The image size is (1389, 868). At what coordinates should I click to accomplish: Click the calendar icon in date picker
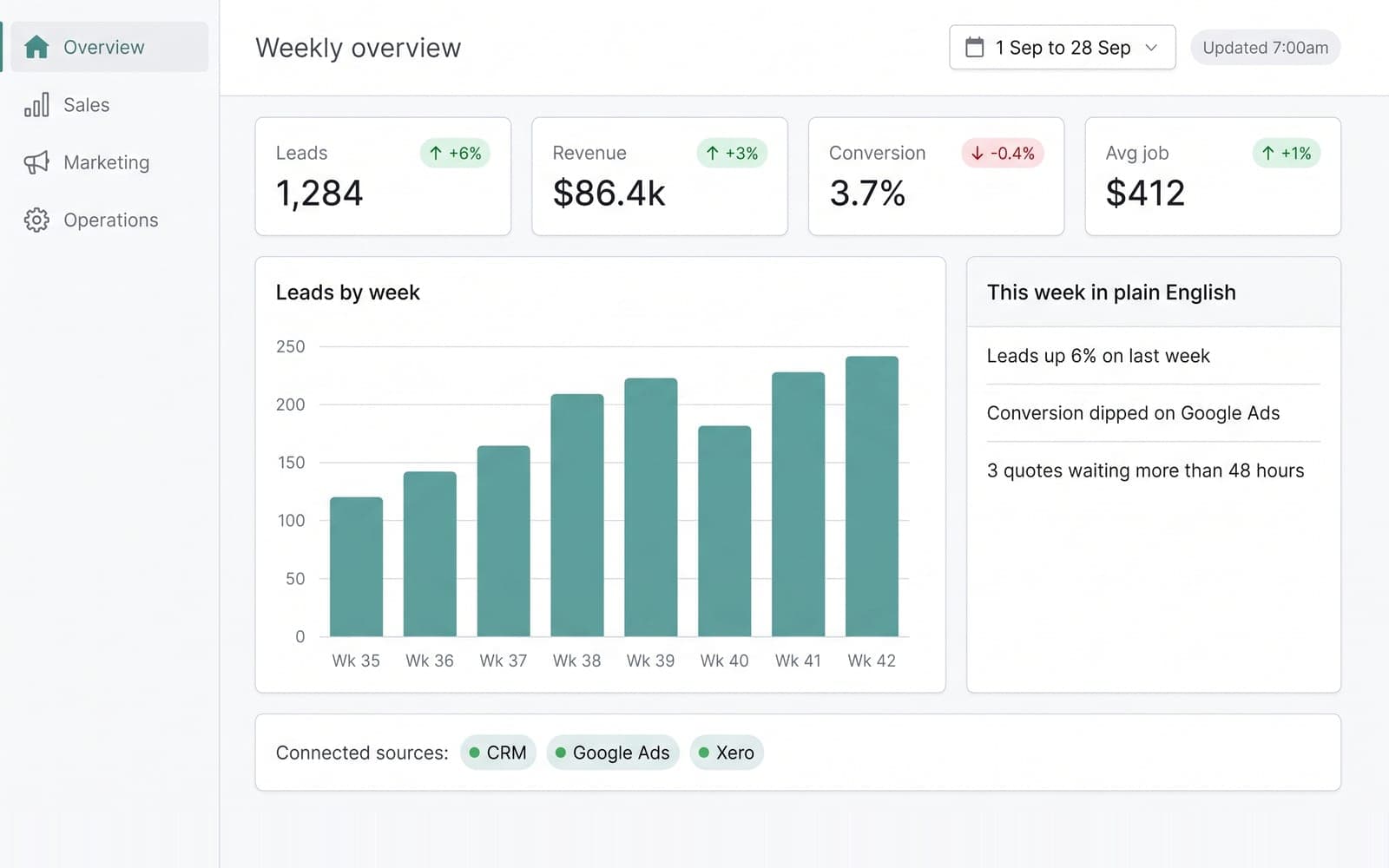(975, 47)
